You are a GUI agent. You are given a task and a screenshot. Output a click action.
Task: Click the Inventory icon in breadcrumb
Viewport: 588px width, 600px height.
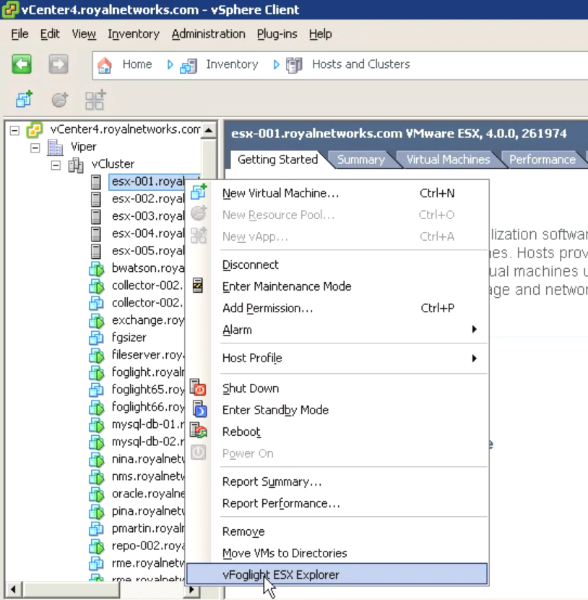[189, 66]
